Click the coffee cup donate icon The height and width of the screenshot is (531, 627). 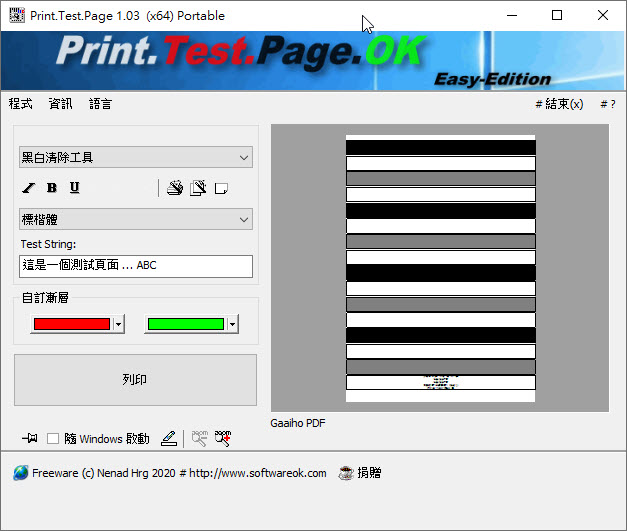[346, 473]
